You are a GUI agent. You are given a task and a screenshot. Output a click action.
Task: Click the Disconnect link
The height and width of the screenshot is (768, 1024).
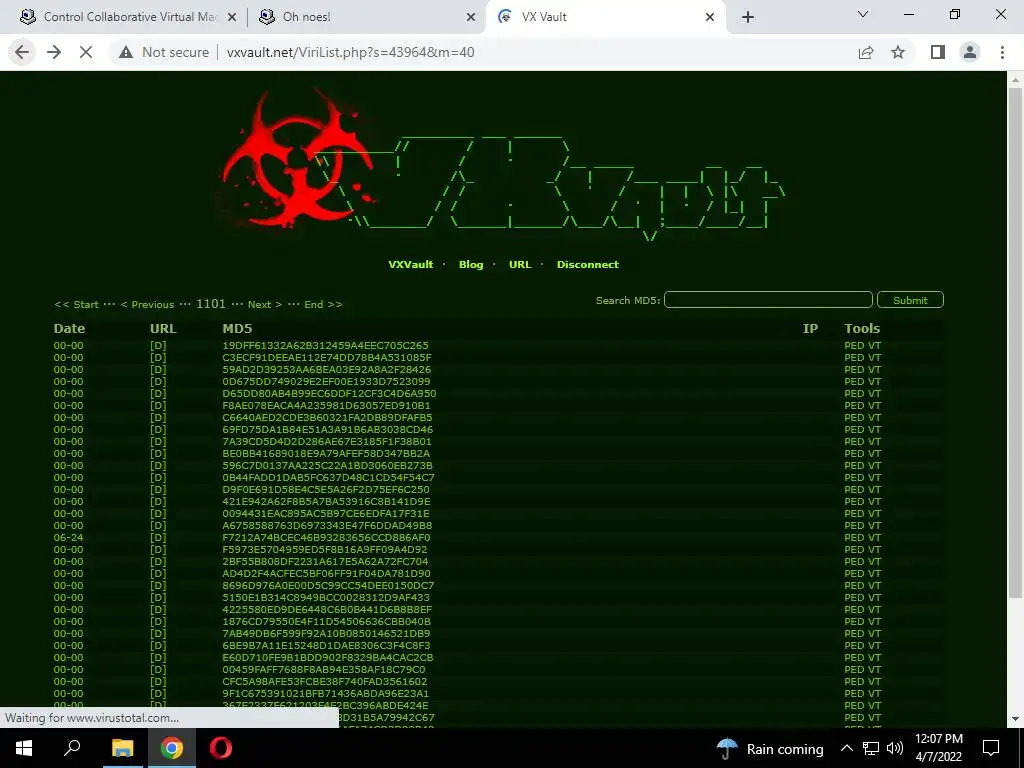588,264
